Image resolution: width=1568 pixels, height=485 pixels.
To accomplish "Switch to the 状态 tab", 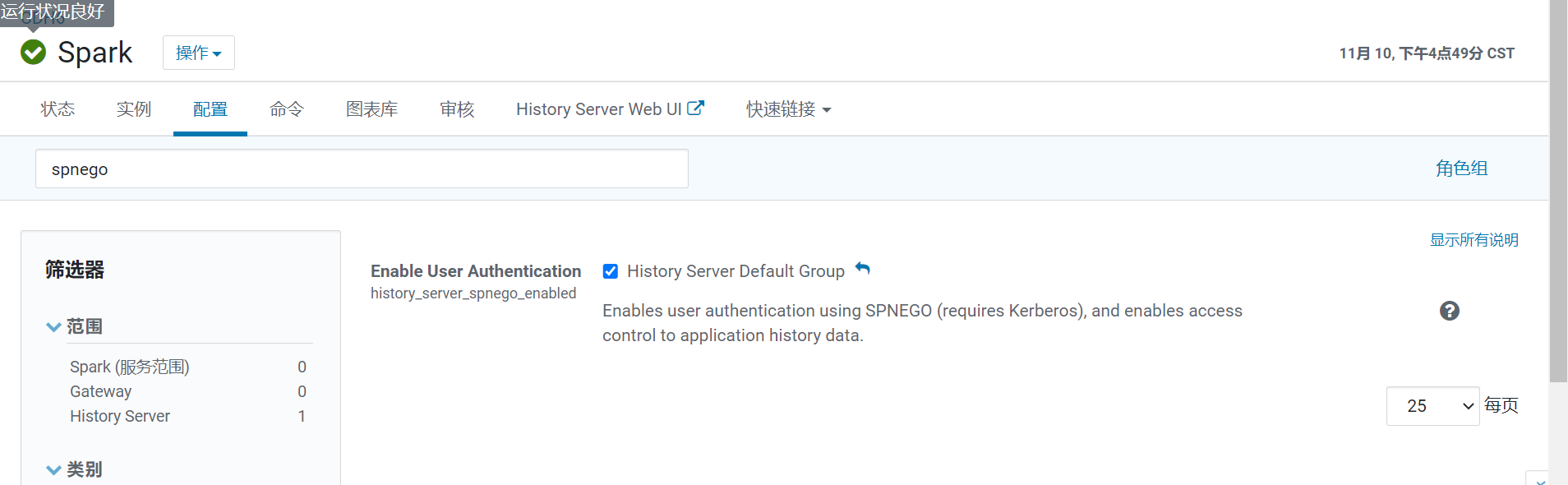I will click(x=58, y=109).
